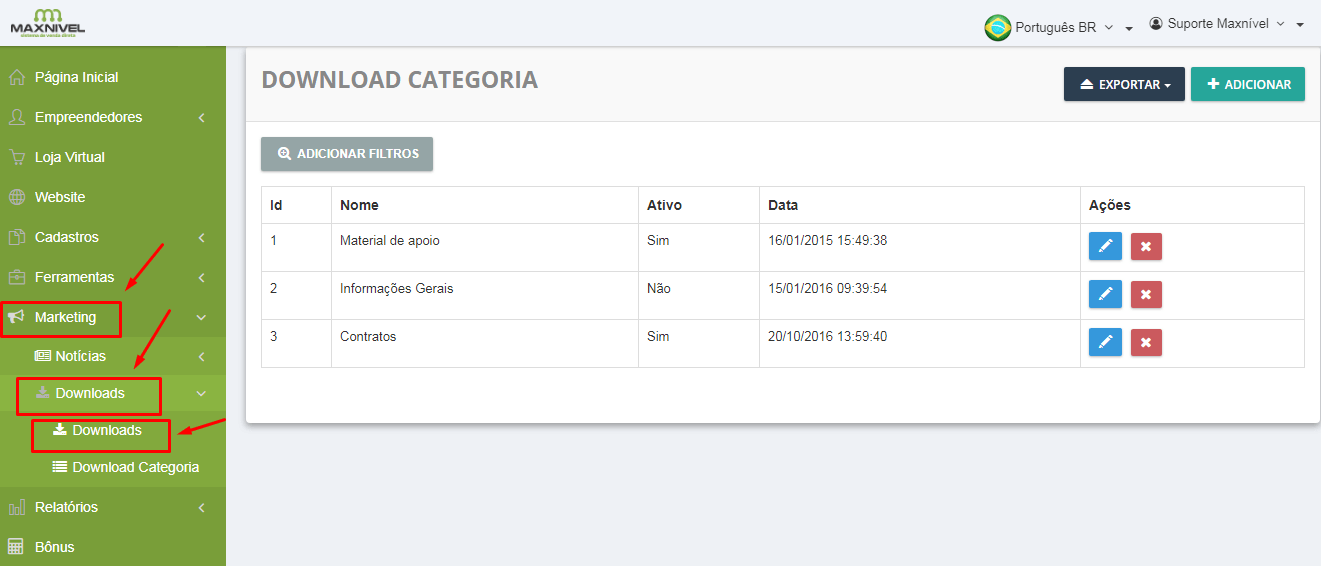Screen dimensions: 1321x566
Task: Click the Bônus calculator icon
Action: 16,547
